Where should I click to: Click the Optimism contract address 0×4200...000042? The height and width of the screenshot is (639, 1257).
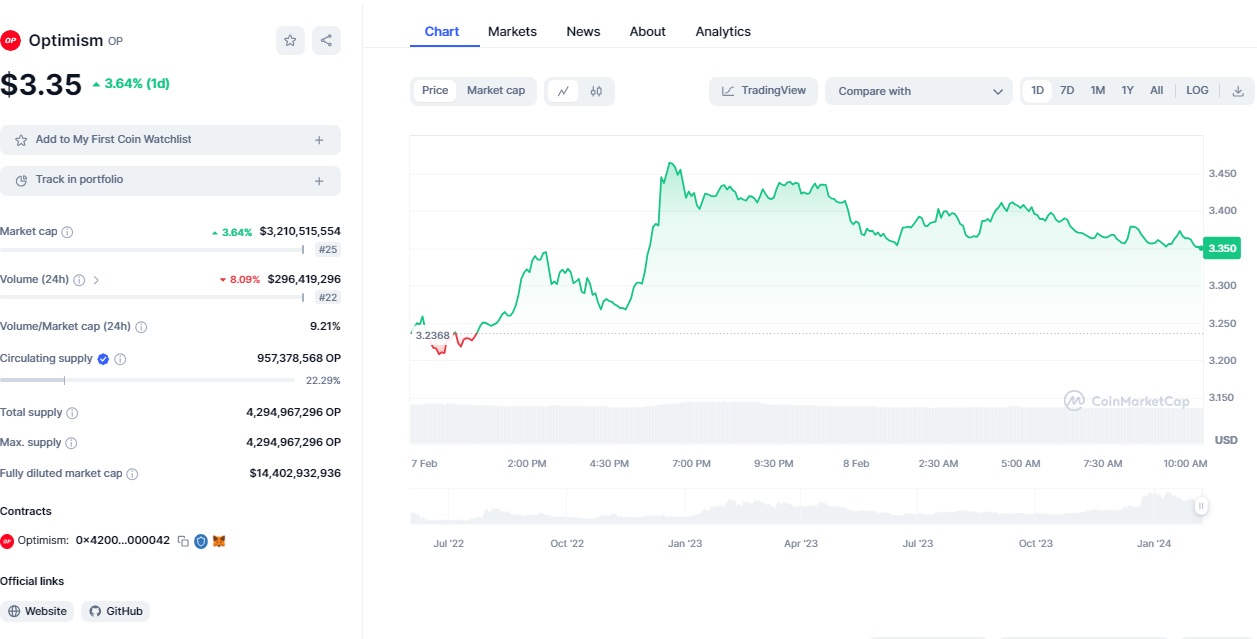pos(123,541)
